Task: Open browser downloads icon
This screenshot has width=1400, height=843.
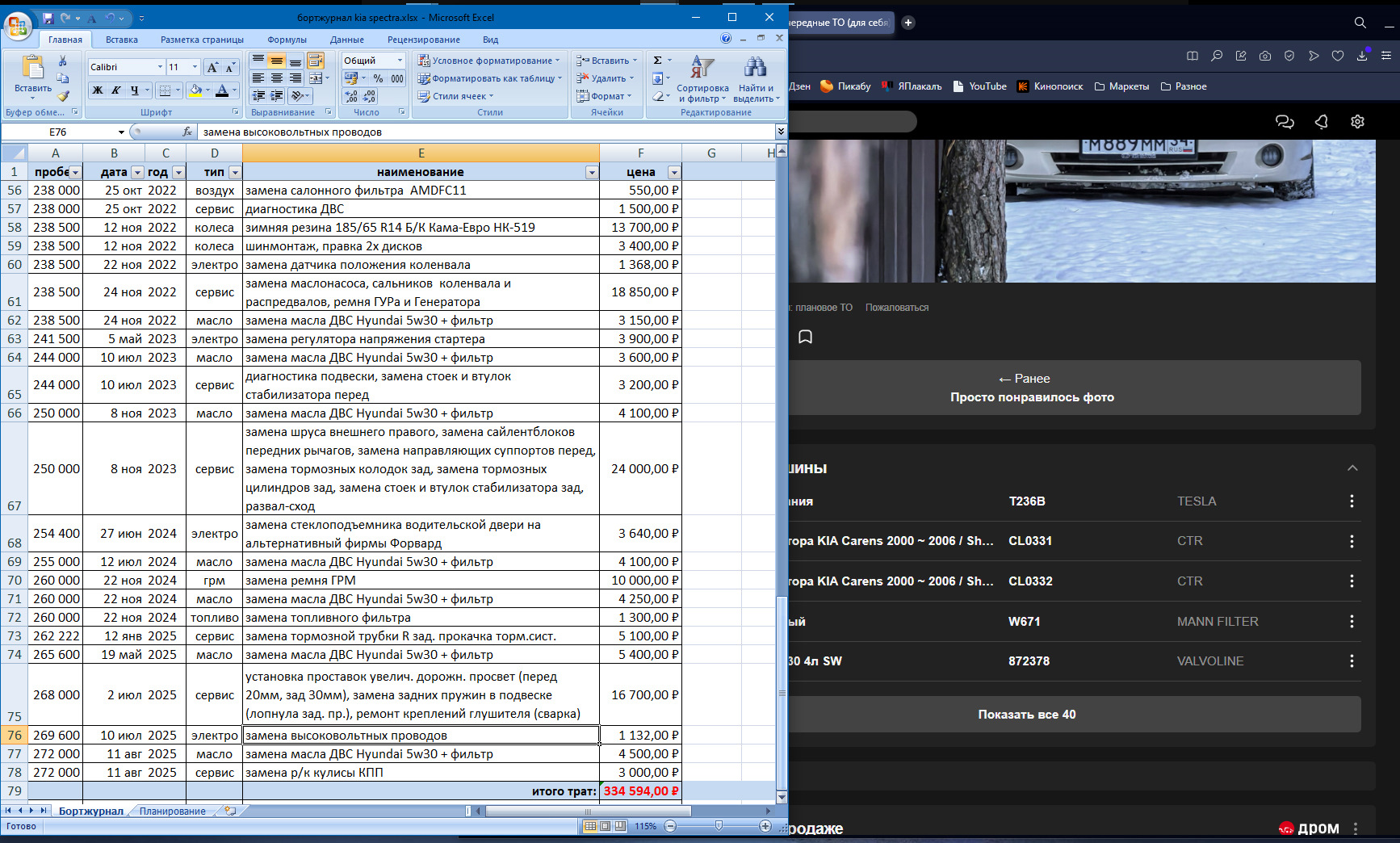Action: [1362, 56]
